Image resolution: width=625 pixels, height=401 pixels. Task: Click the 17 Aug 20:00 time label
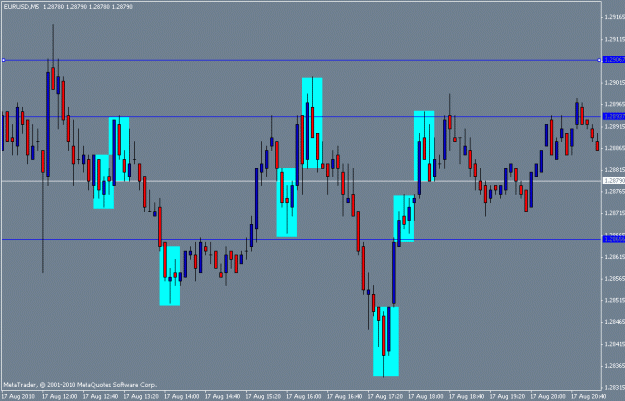(547, 397)
